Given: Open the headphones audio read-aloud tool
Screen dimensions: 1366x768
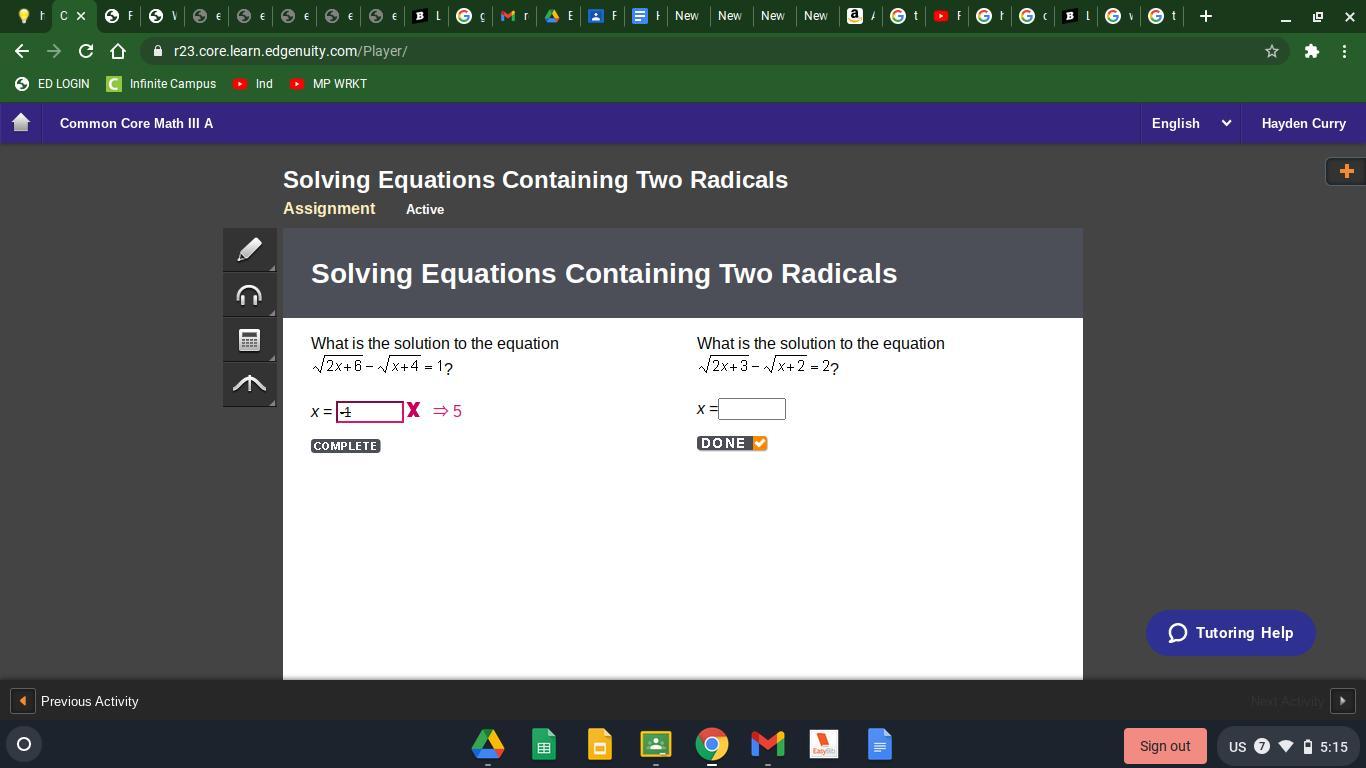Looking at the screenshot, I should (249, 295).
